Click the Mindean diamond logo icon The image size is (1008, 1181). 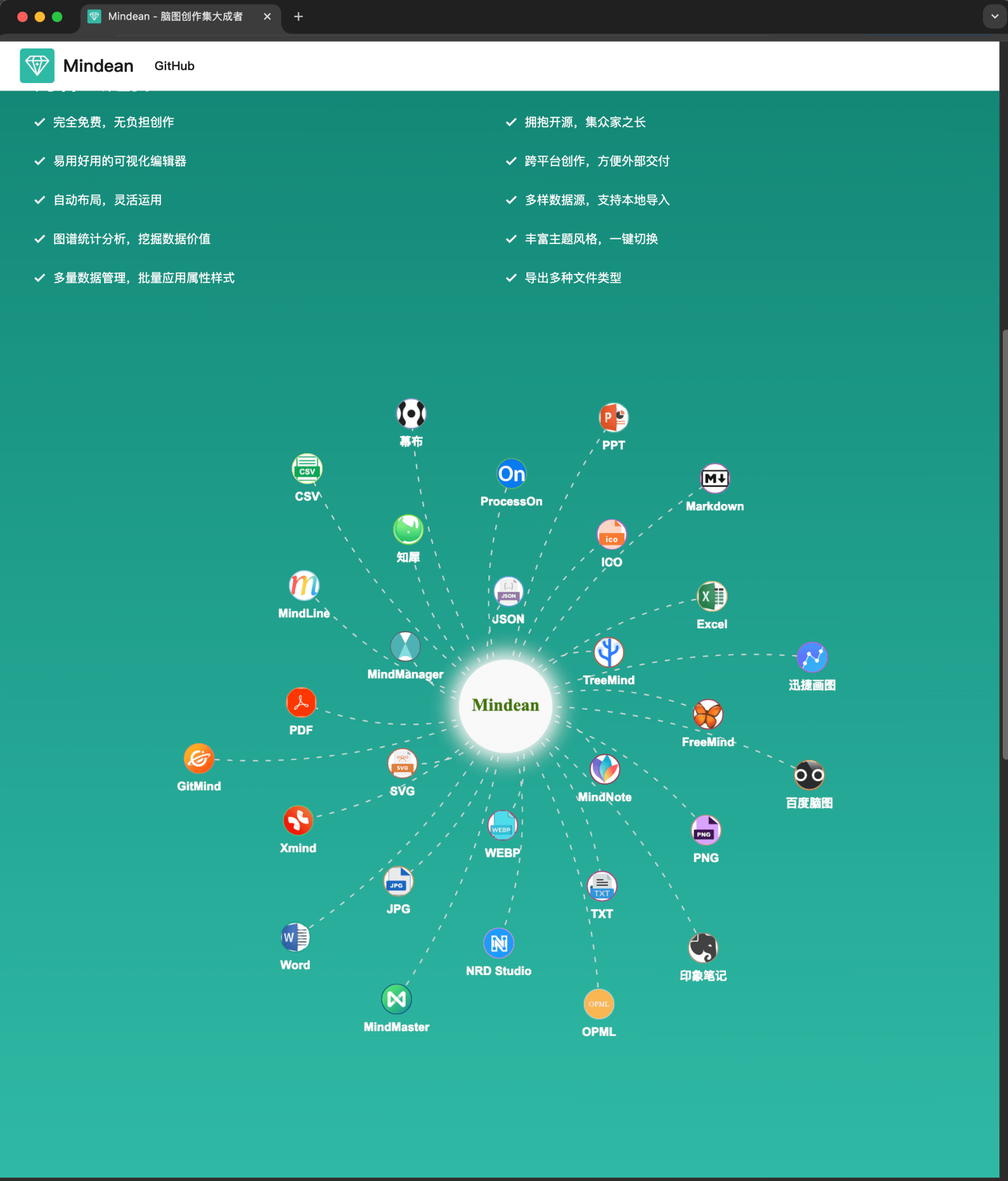[37, 66]
